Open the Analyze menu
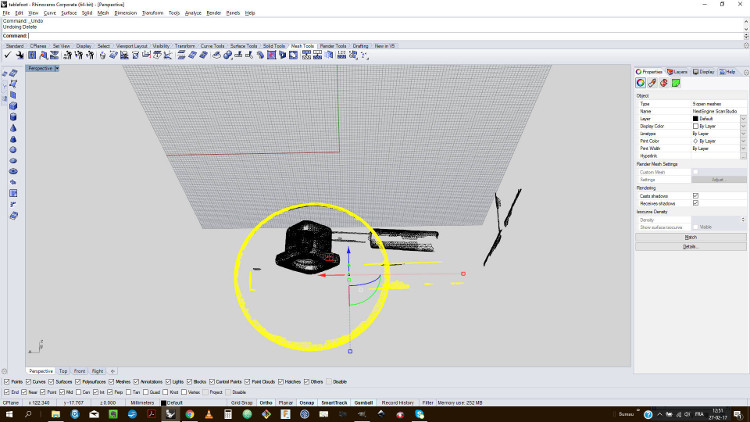This screenshot has height=422, width=750. 193,13
